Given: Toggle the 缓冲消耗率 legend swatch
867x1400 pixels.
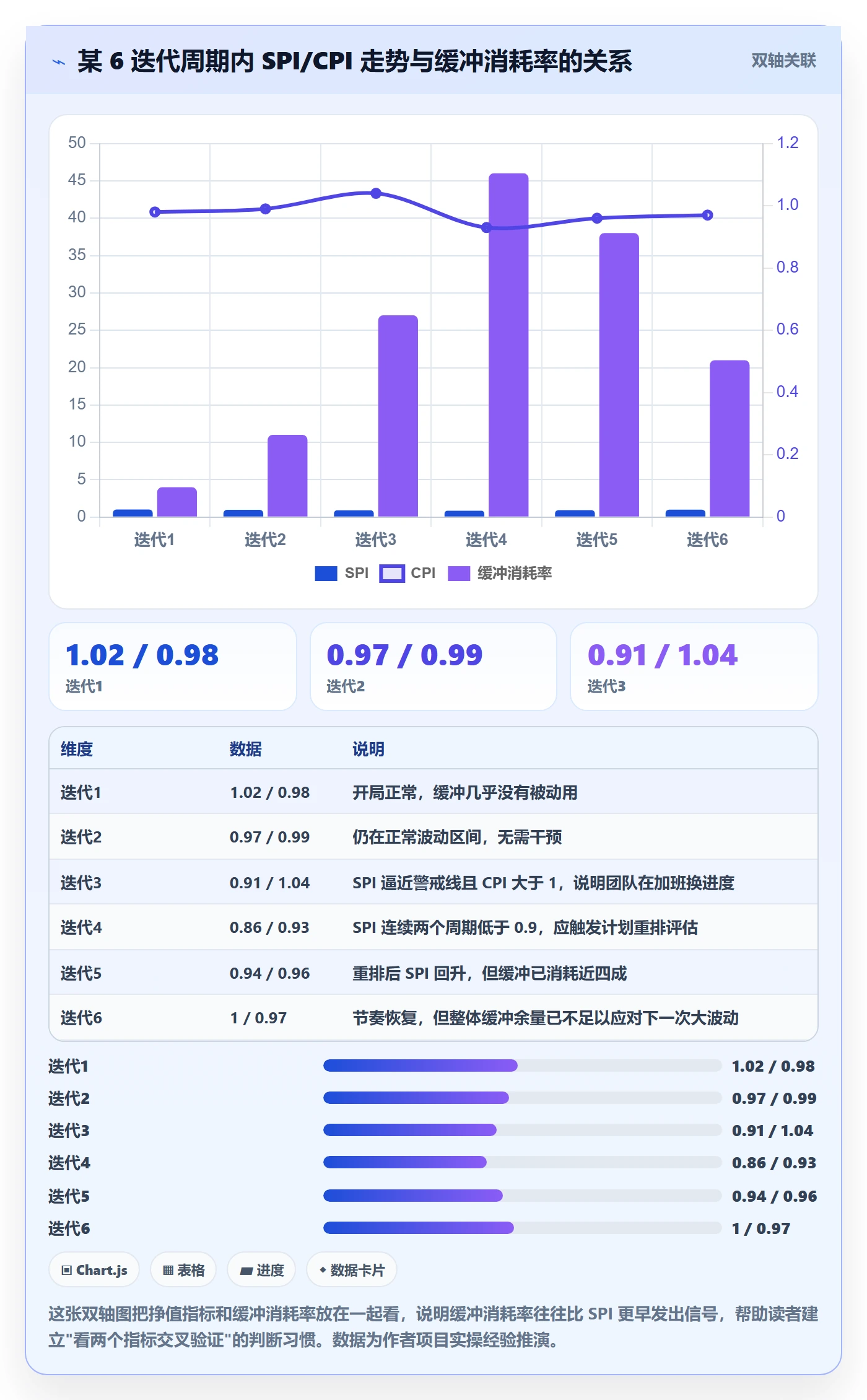Looking at the screenshot, I should 459,574.
